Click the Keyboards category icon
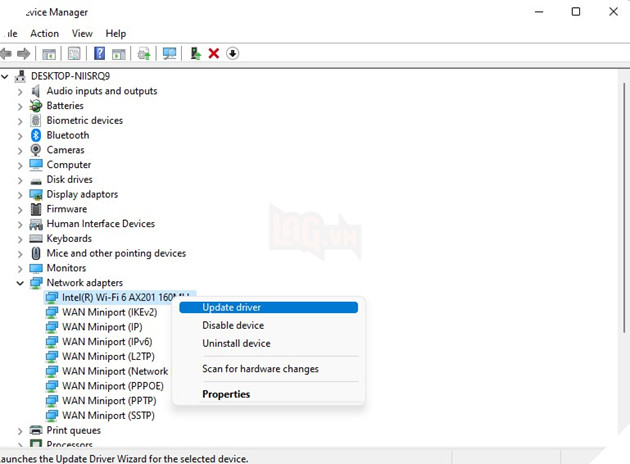 (36, 239)
